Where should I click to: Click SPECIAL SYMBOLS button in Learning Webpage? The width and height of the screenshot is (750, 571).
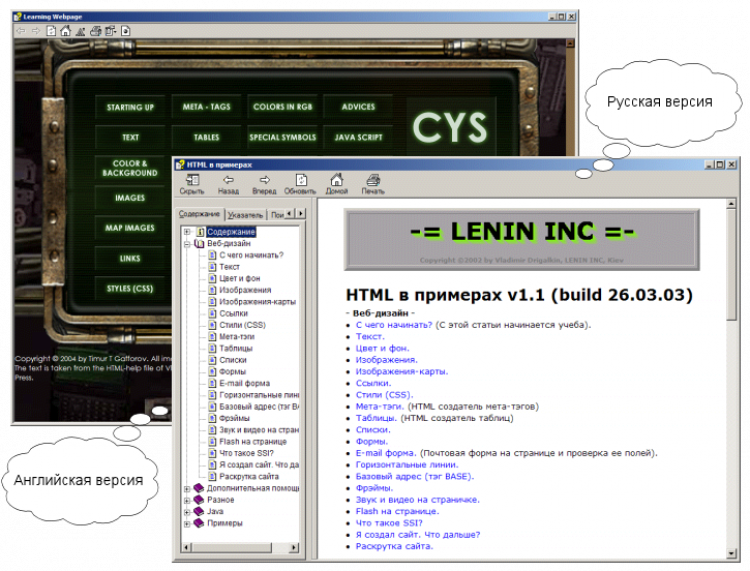(x=282, y=137)
